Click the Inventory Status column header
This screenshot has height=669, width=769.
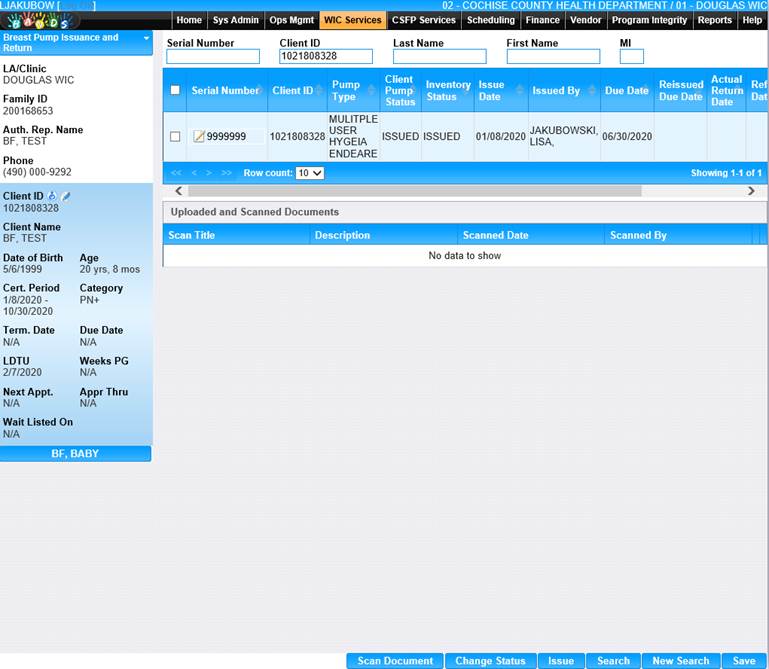448,90
